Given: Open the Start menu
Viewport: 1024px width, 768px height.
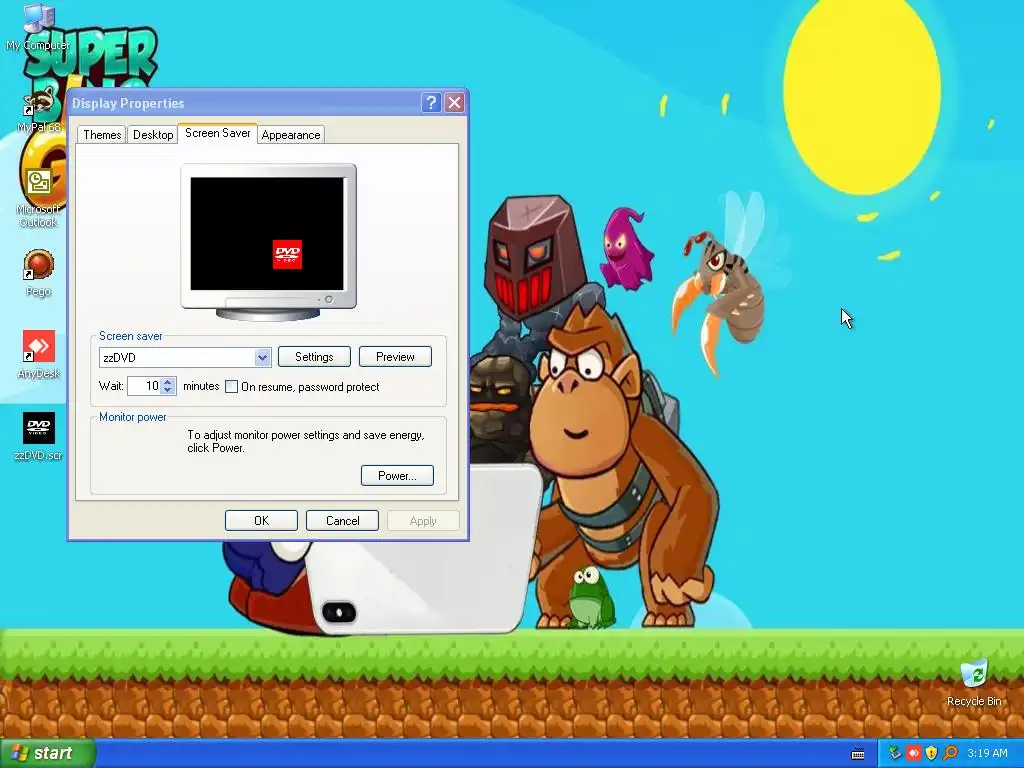Looking at the screenshot, I should coord(47,753).
